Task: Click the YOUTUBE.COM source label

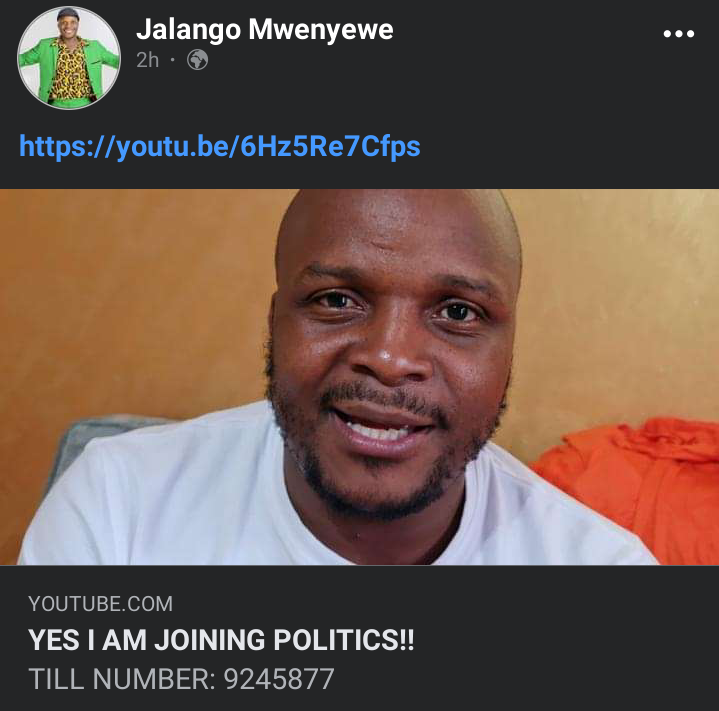Action: click(100, 604)
